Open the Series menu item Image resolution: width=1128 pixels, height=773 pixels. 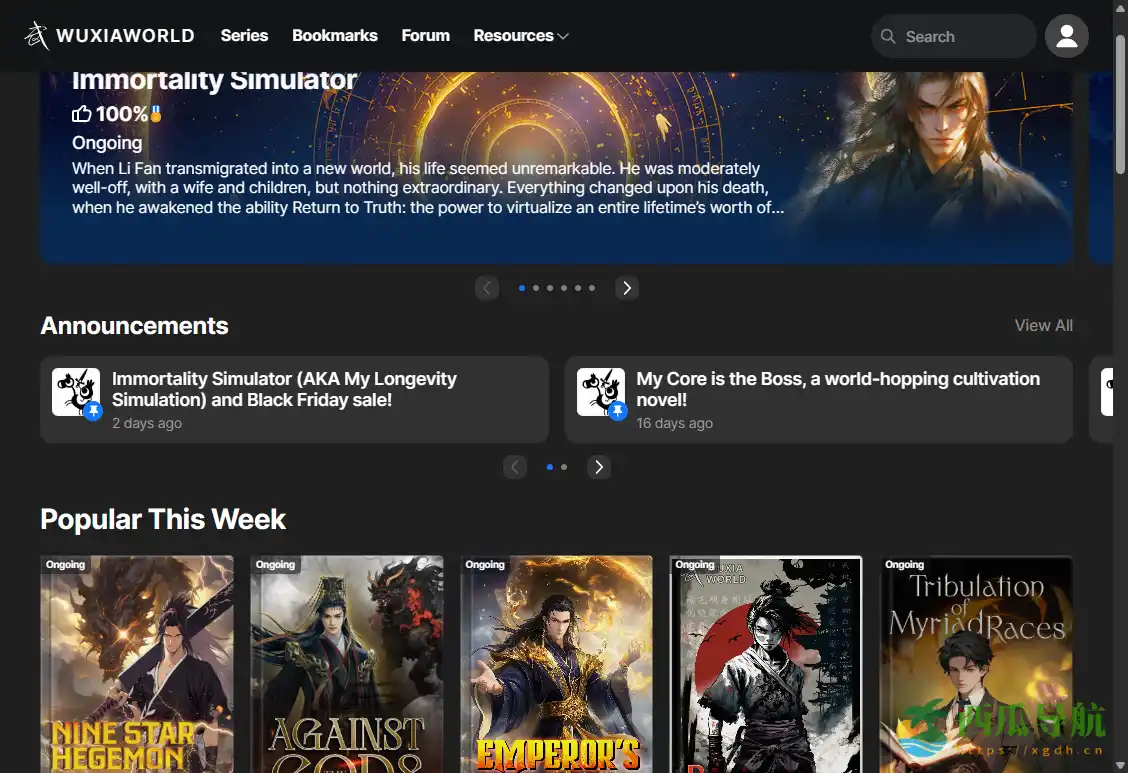point(244,36)
